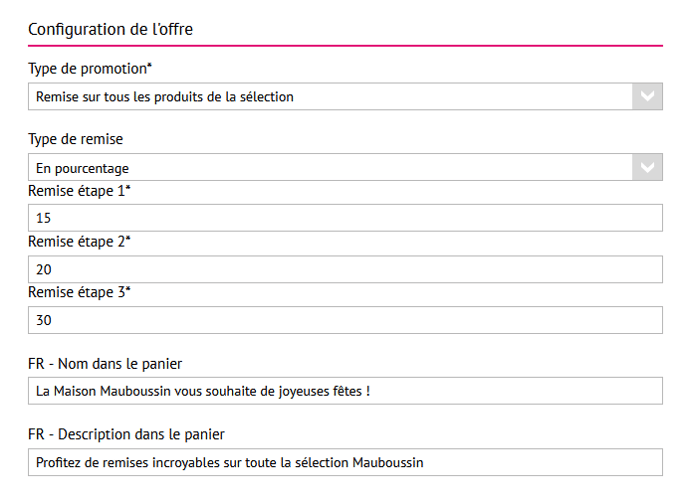Image resolution: width=688 pixels, height=504 pixels.
Task: Open the 'En pourcentage' discount type selector
Action: click(x=330, y=168)
